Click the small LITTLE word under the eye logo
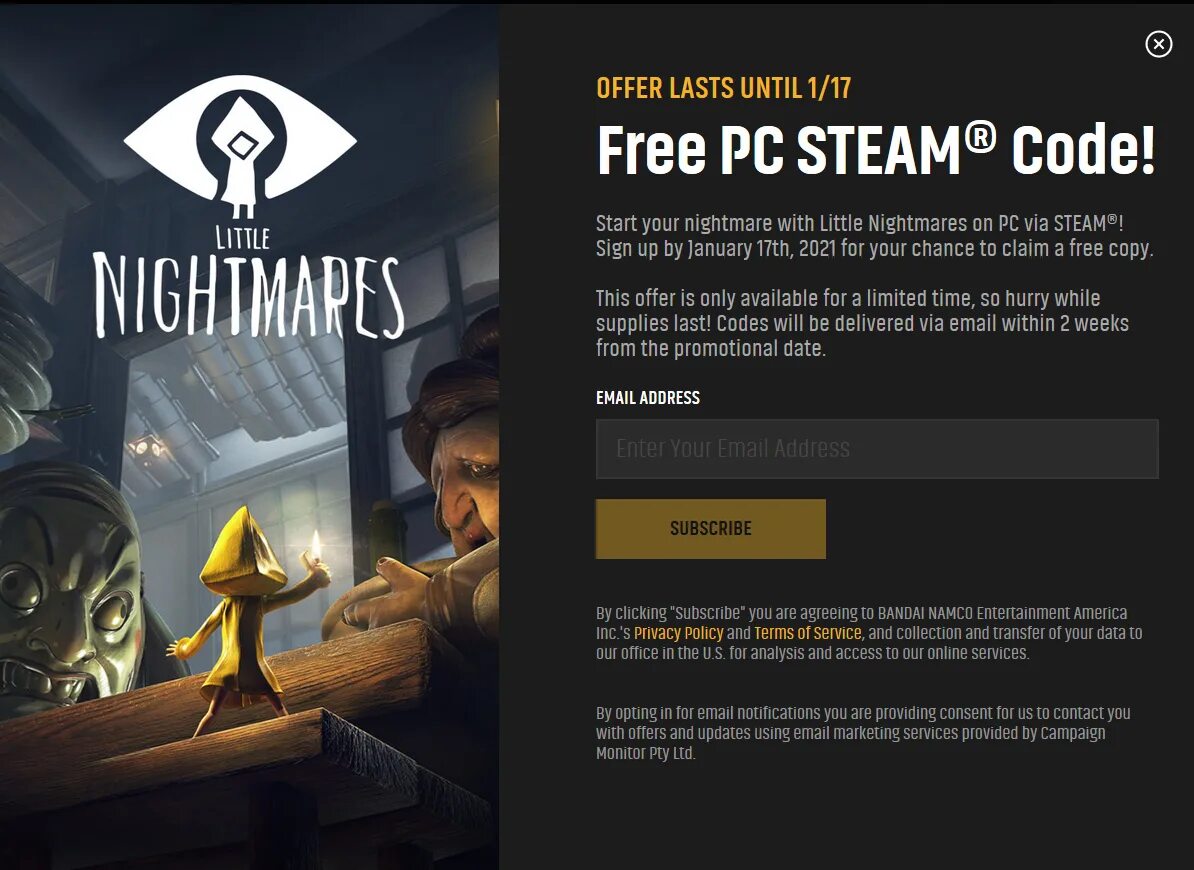This screenshot has width=1194, height=870. [243, 237]
